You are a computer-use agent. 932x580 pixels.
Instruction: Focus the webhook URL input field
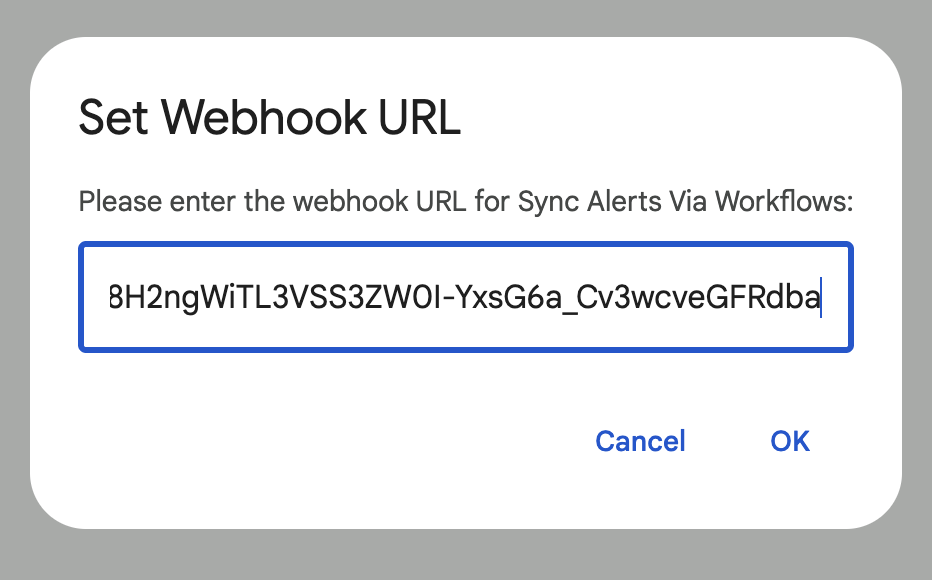[465, 297]
